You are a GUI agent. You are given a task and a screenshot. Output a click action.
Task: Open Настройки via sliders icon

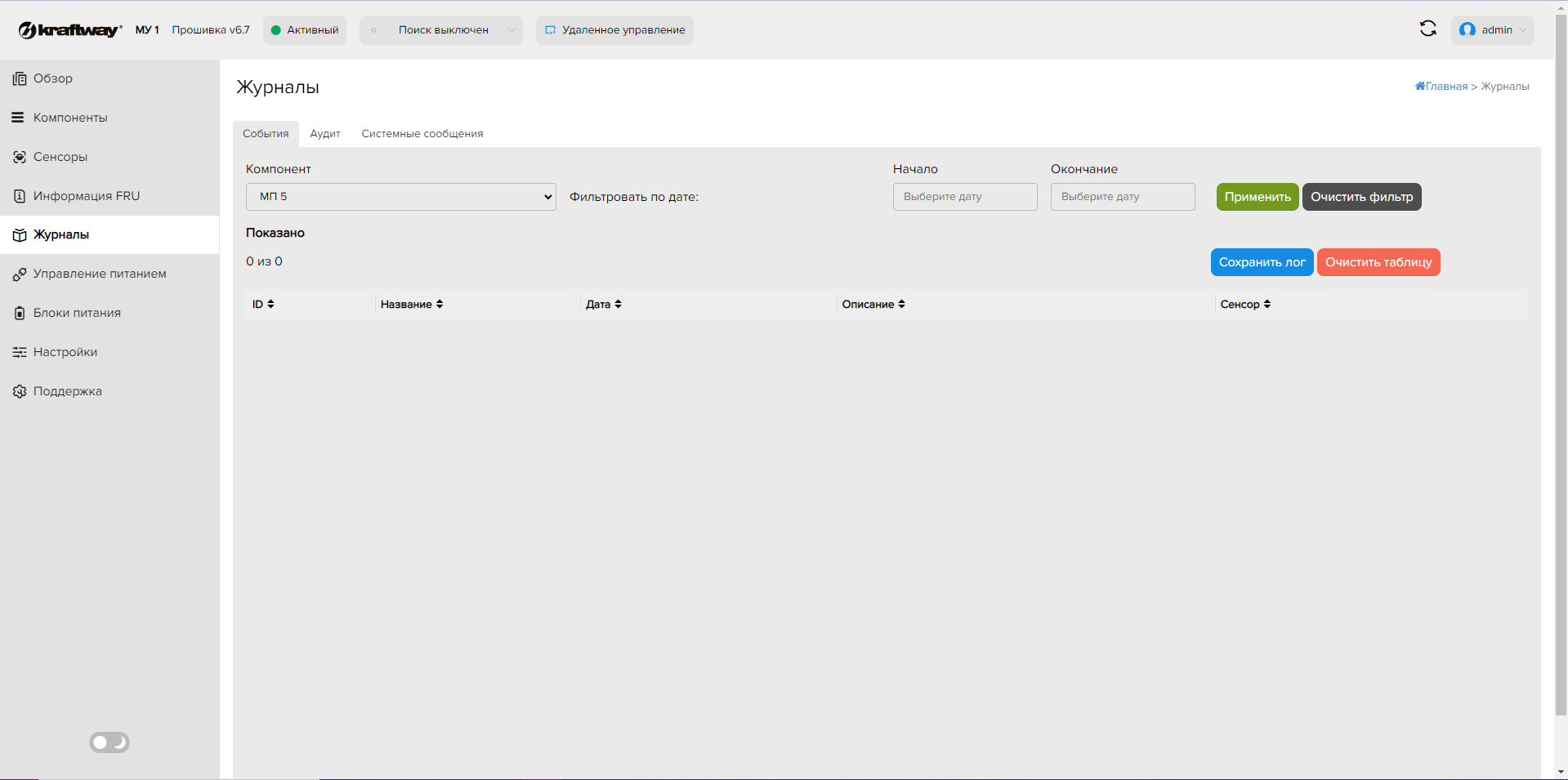[20, 352]
